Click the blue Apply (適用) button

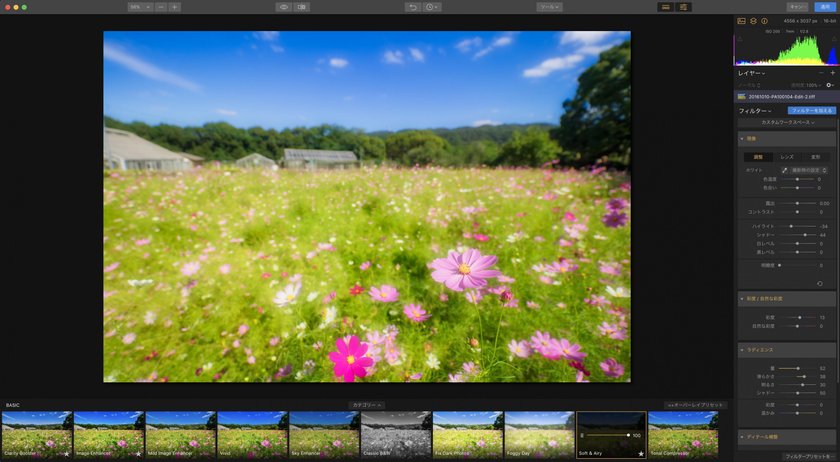point(825,7)
